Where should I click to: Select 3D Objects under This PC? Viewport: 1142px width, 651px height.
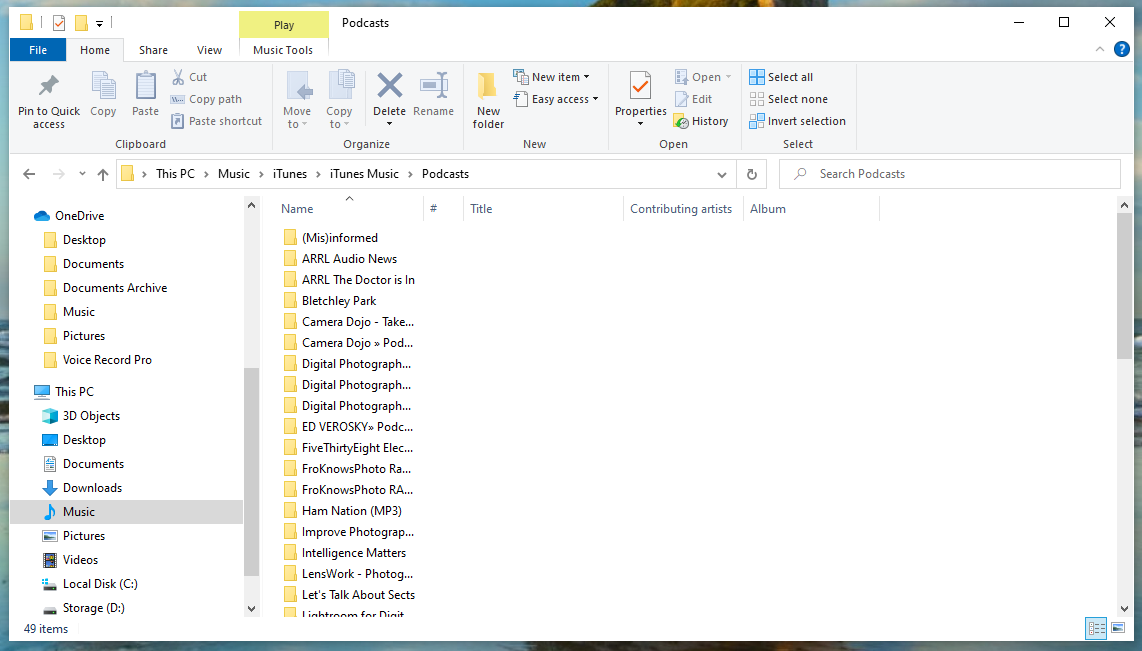(x=91, y=416)
